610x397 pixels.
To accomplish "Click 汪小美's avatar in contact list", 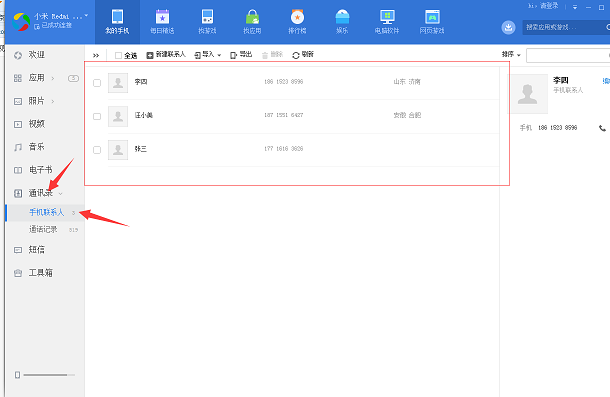I will tap(118, 116).
